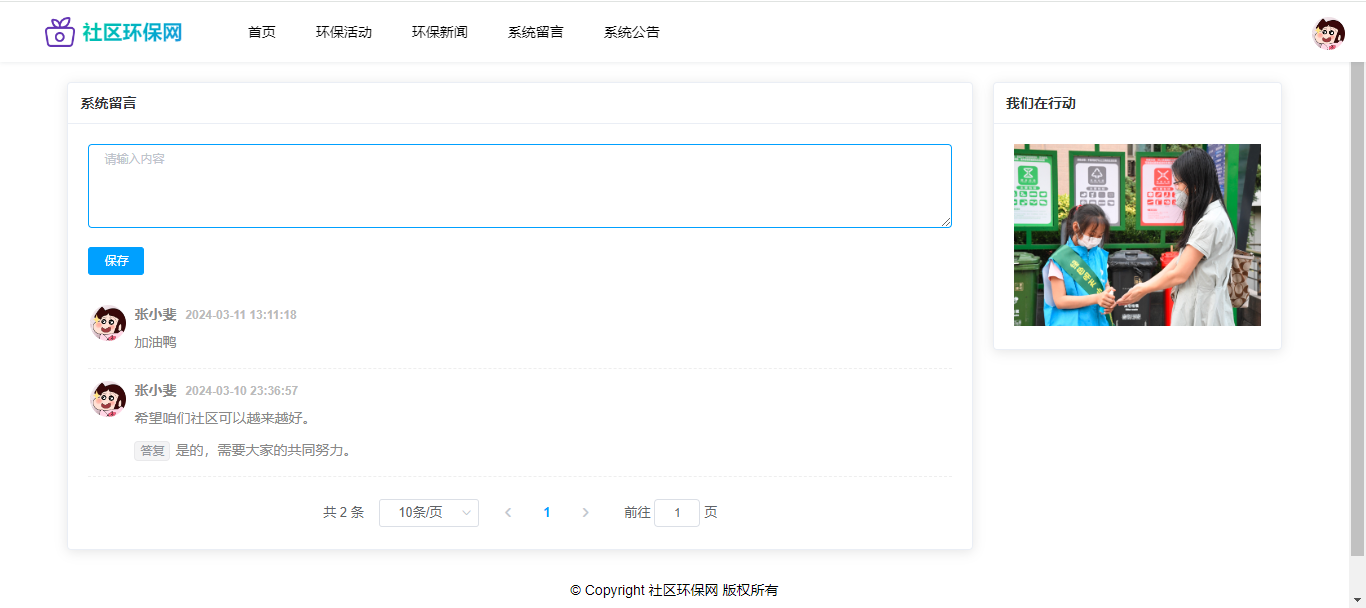Click the timestamp 2024-03-10 23:36:57

tap(241, 391)
